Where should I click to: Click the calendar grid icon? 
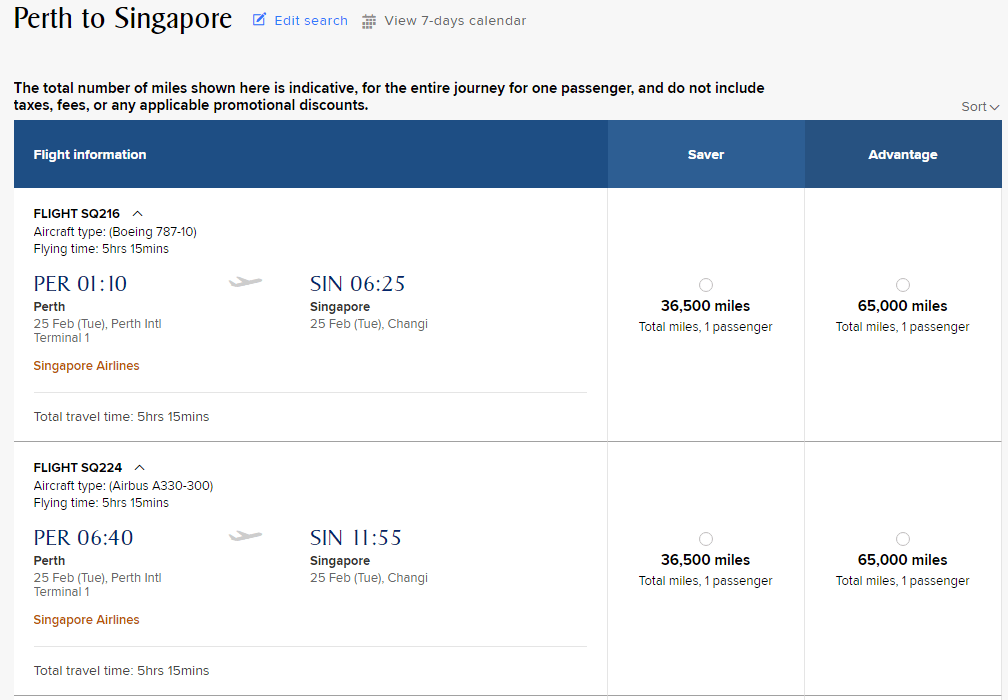point(369,21)
